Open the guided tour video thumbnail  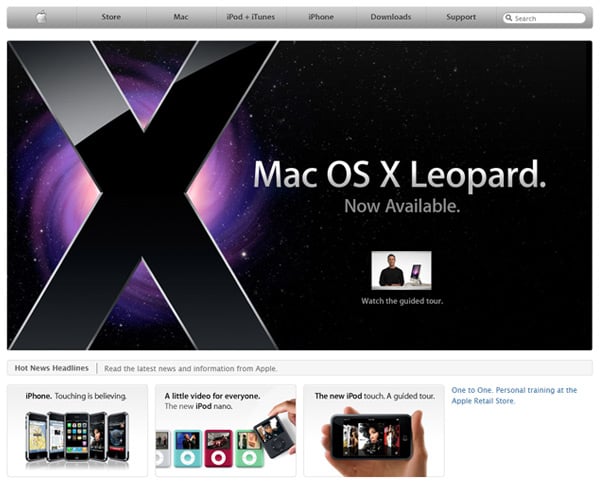tap(401, 270)
